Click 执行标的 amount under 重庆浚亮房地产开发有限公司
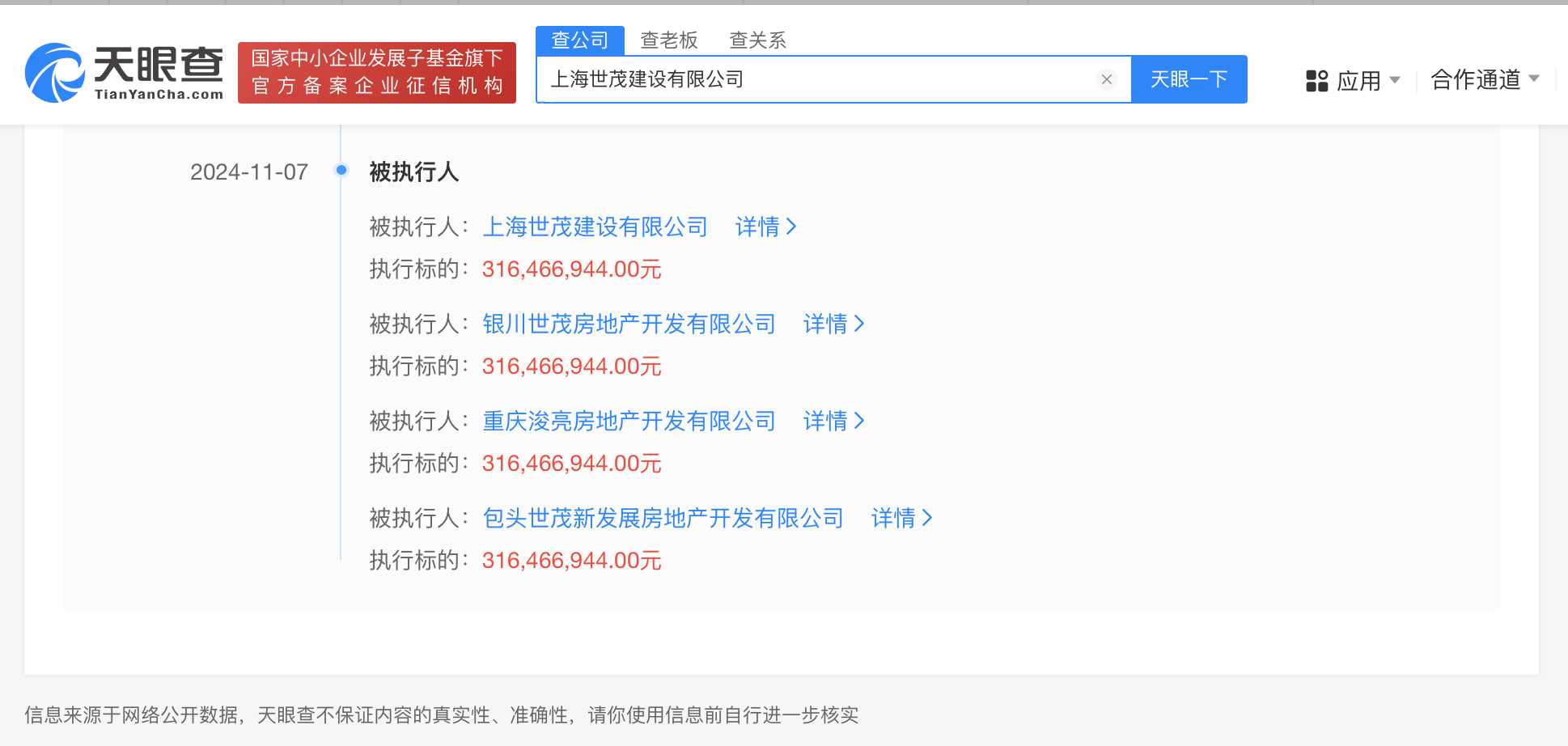This screenshot has width=1568, height=746. tap(571, 464)
